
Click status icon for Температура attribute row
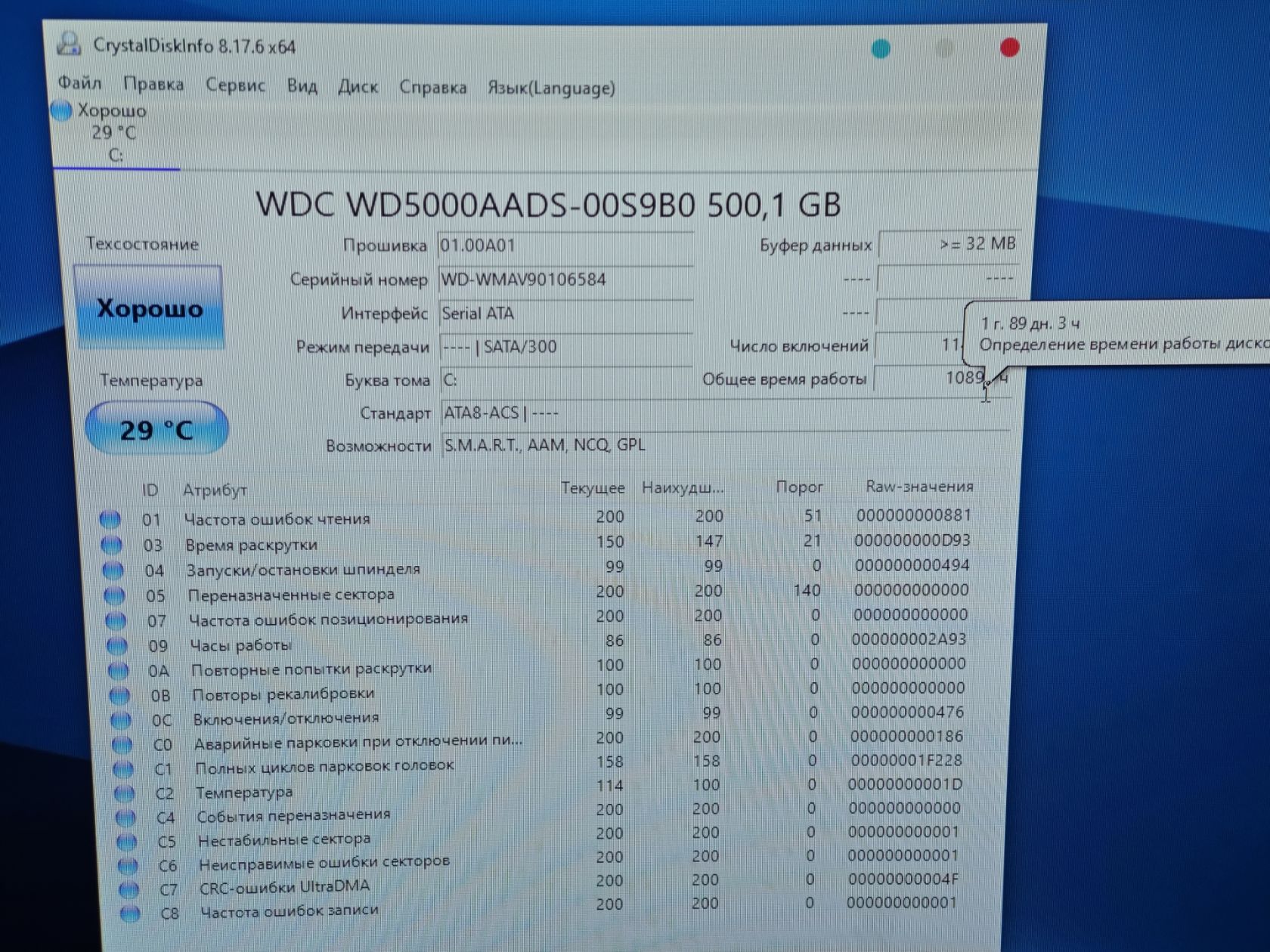[x=125, y=793]
